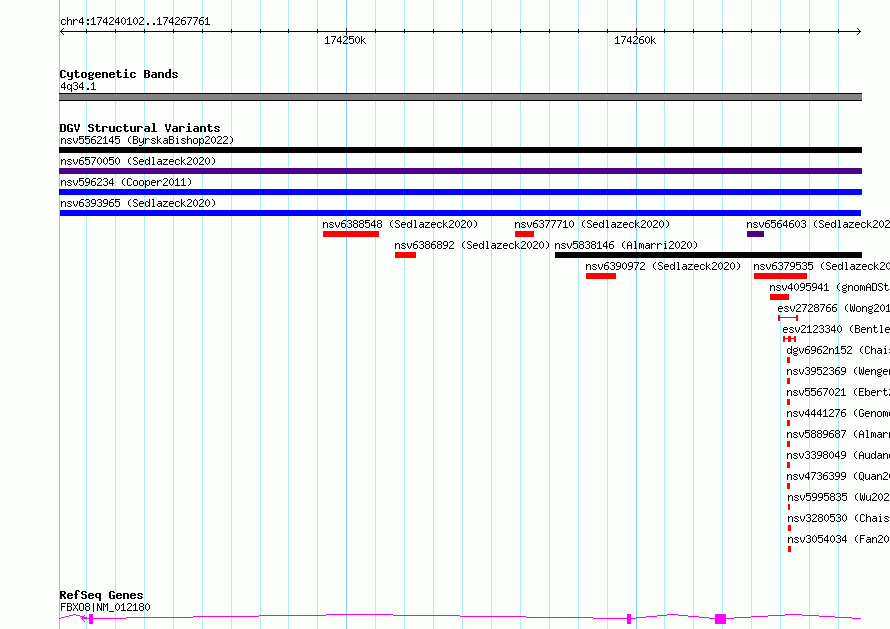Click the chr4:174240102..174267761 region label
This screenshot has height=629, width=890.
point(135,21)
